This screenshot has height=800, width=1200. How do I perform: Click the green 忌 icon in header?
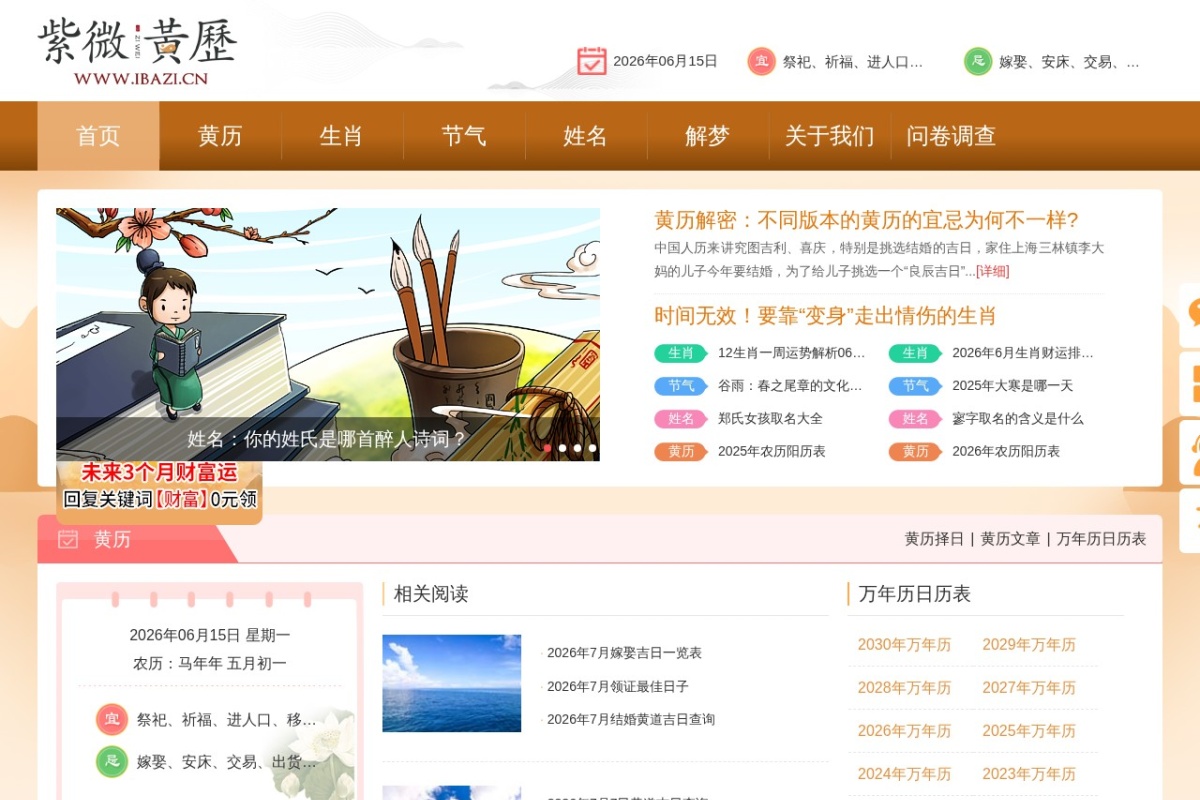coord(978,61)
